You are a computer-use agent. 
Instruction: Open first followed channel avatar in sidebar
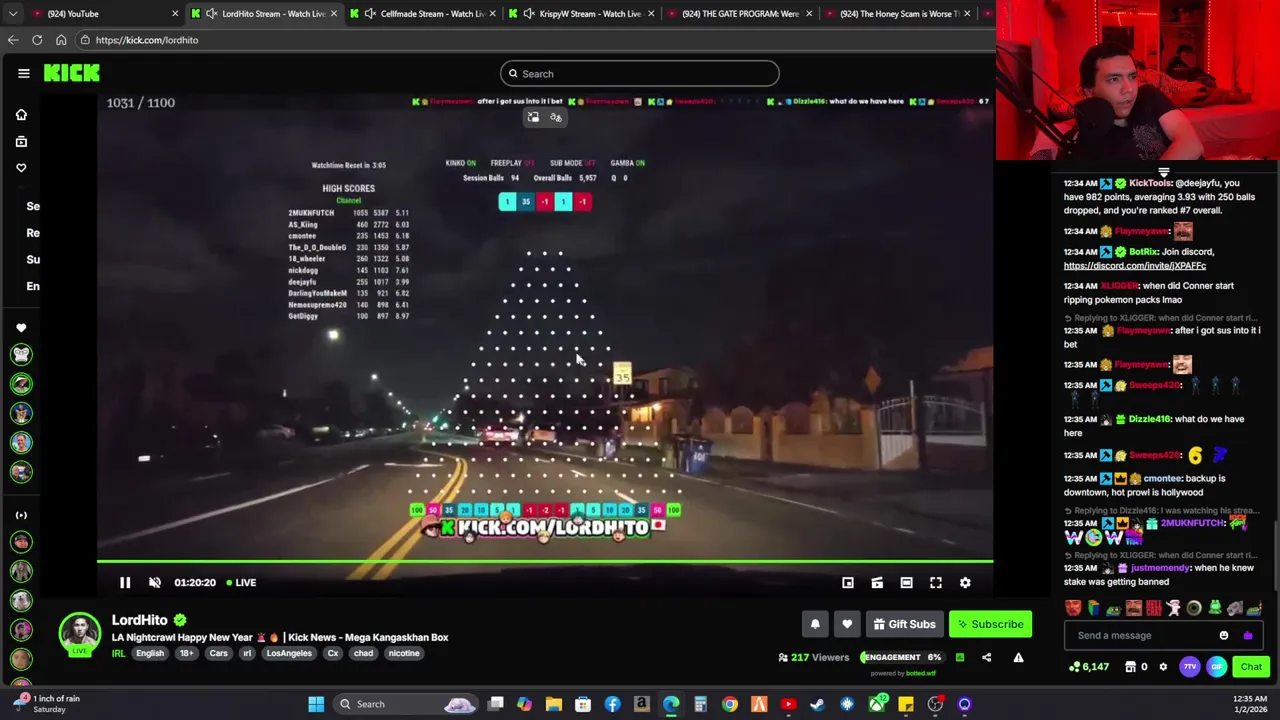21,355
